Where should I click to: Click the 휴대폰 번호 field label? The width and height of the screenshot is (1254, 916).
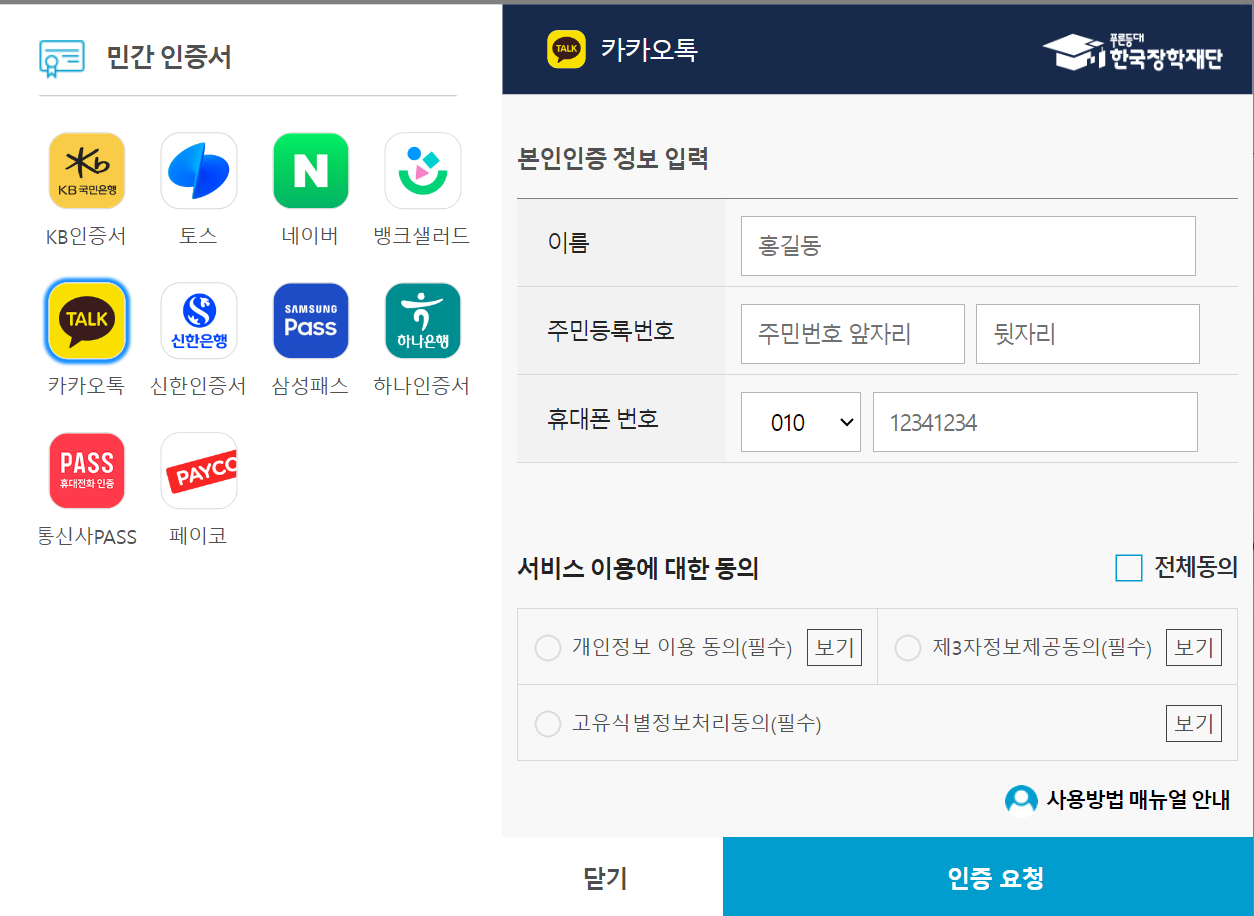click(x=603, y=418)
